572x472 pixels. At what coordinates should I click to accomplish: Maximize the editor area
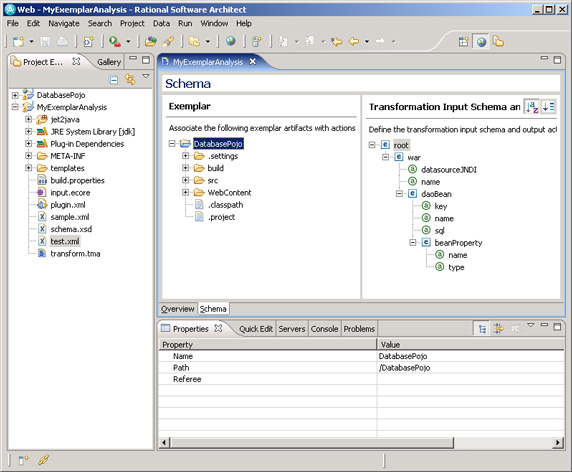[x=557, y=60]
